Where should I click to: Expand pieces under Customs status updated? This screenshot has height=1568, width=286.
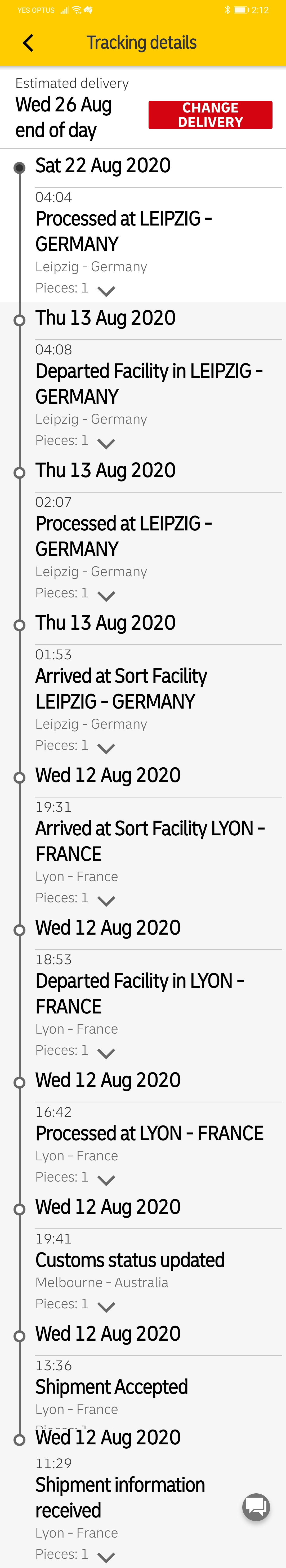[x=106, y=1307]
